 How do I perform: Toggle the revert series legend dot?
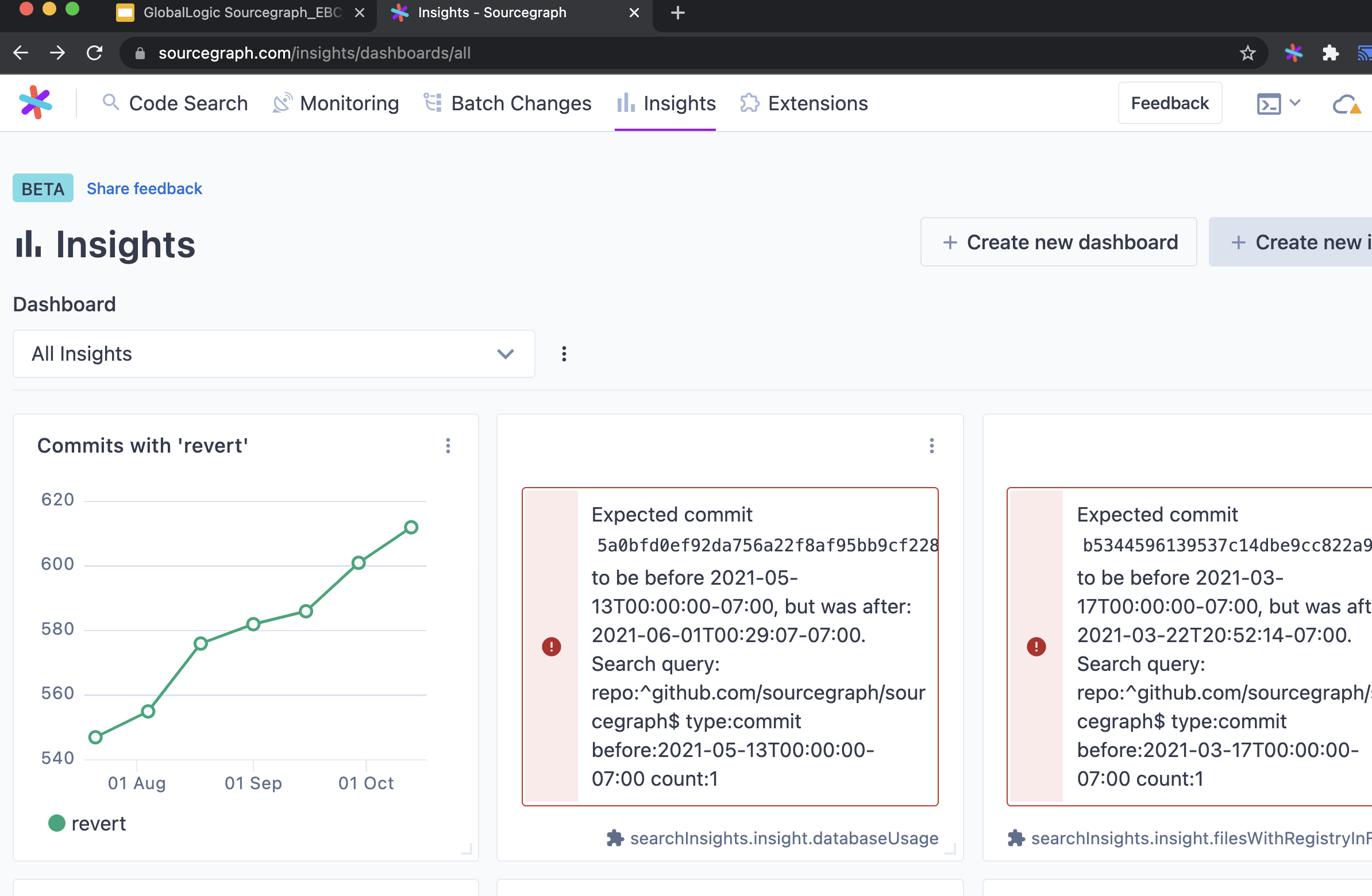point(56,823)
